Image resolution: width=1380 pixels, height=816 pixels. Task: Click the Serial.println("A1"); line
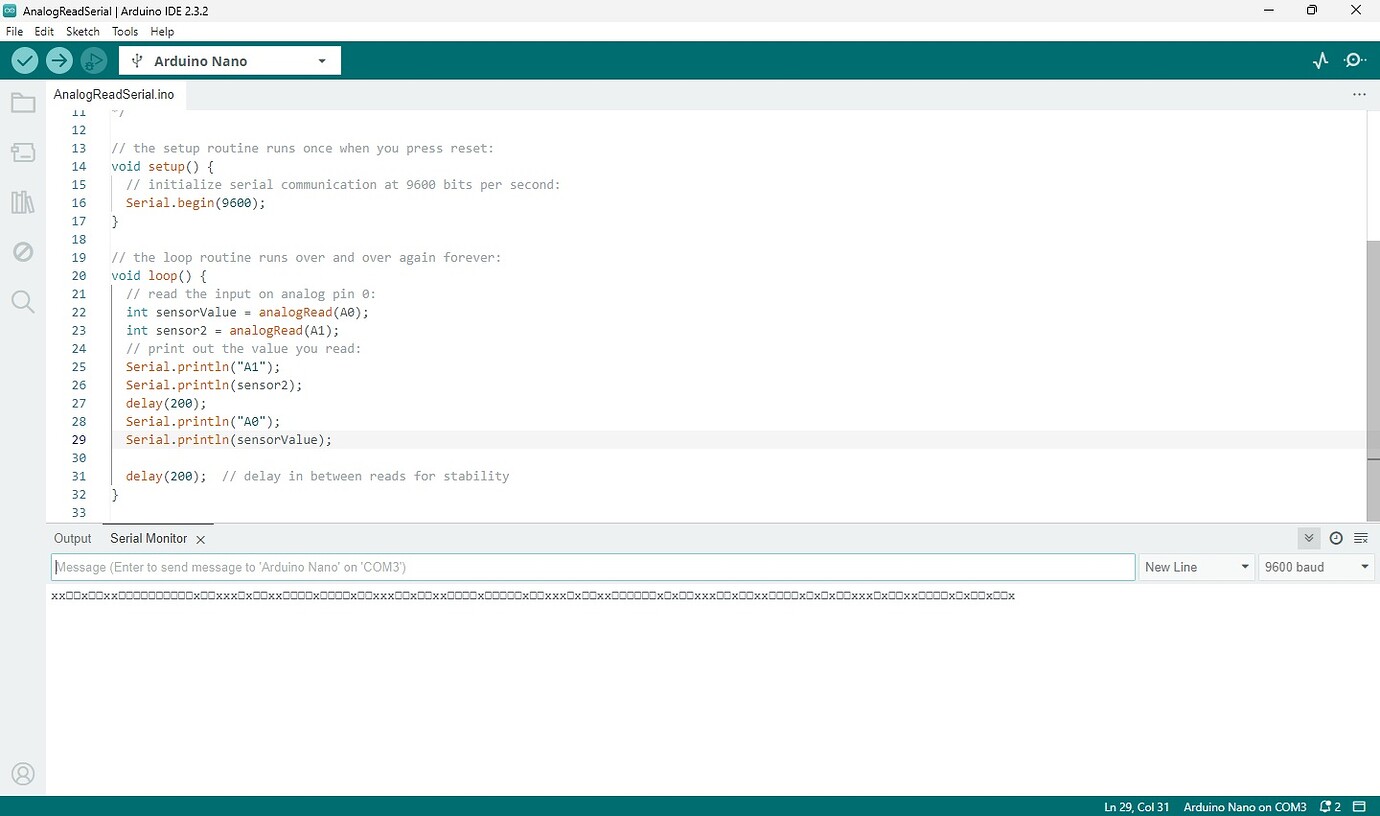click(x=204, y=366)
